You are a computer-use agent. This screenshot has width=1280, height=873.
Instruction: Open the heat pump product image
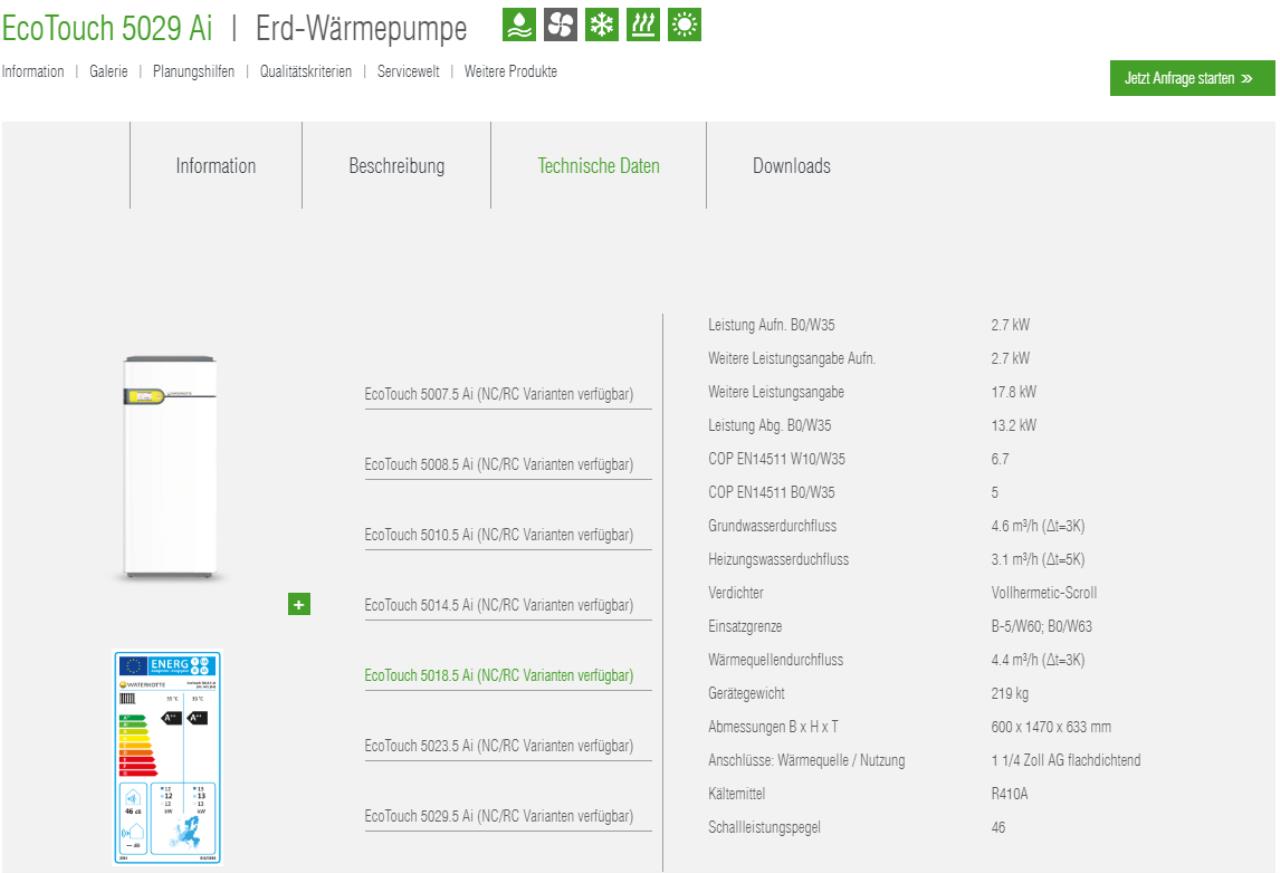169,467
